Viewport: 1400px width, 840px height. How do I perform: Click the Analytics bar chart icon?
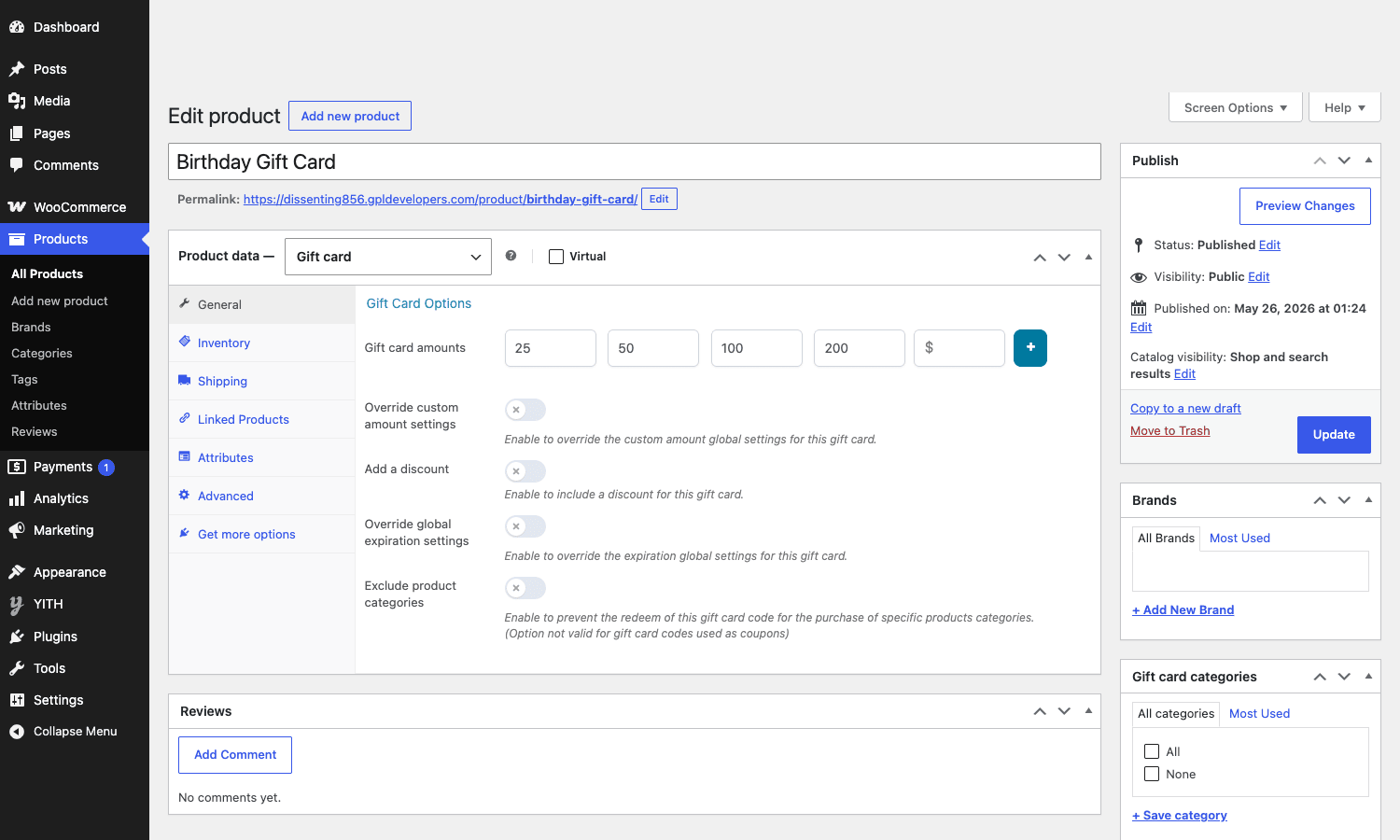(x=17, y=498)
